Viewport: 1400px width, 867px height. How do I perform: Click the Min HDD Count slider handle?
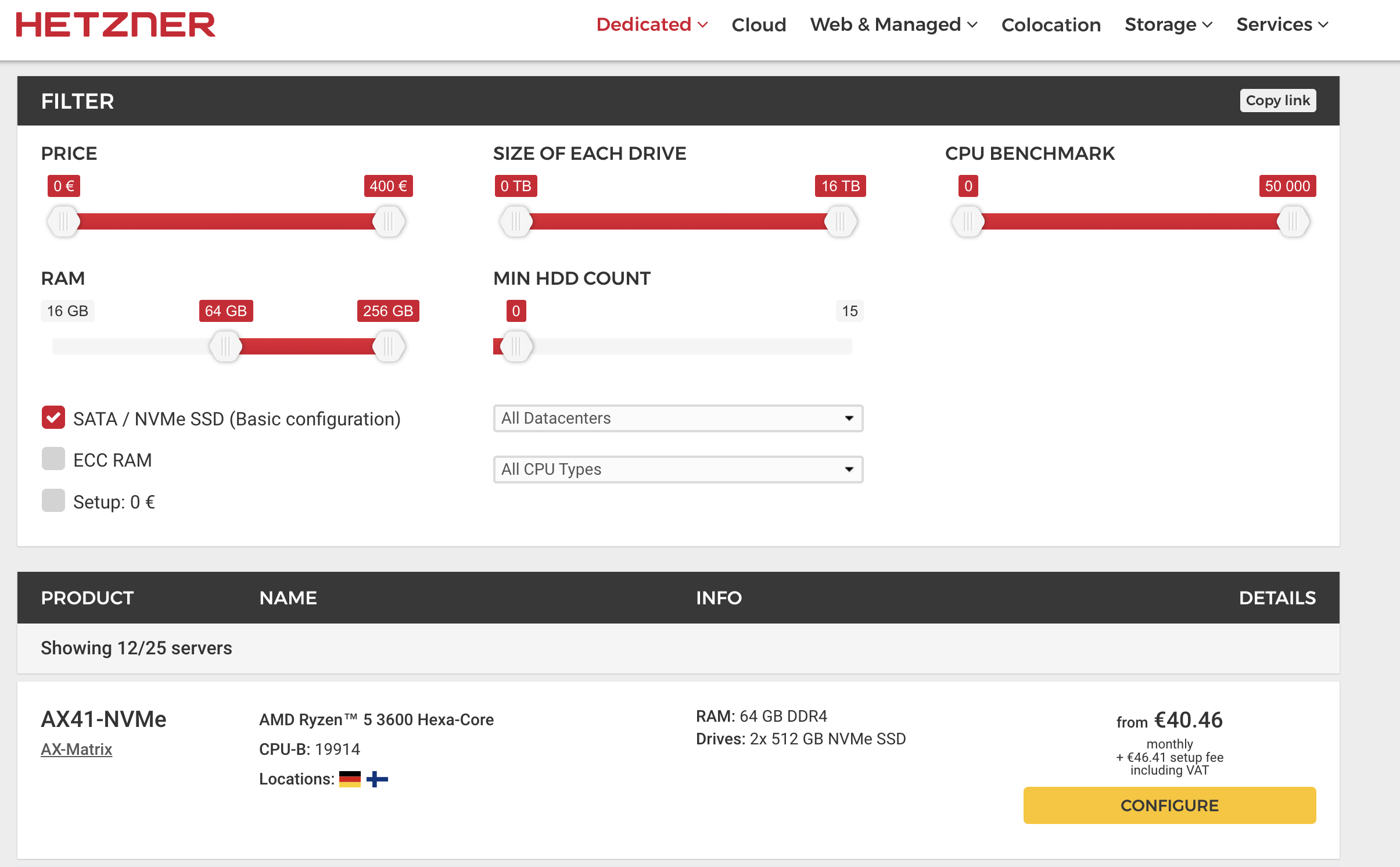click(x=516, y=346)
